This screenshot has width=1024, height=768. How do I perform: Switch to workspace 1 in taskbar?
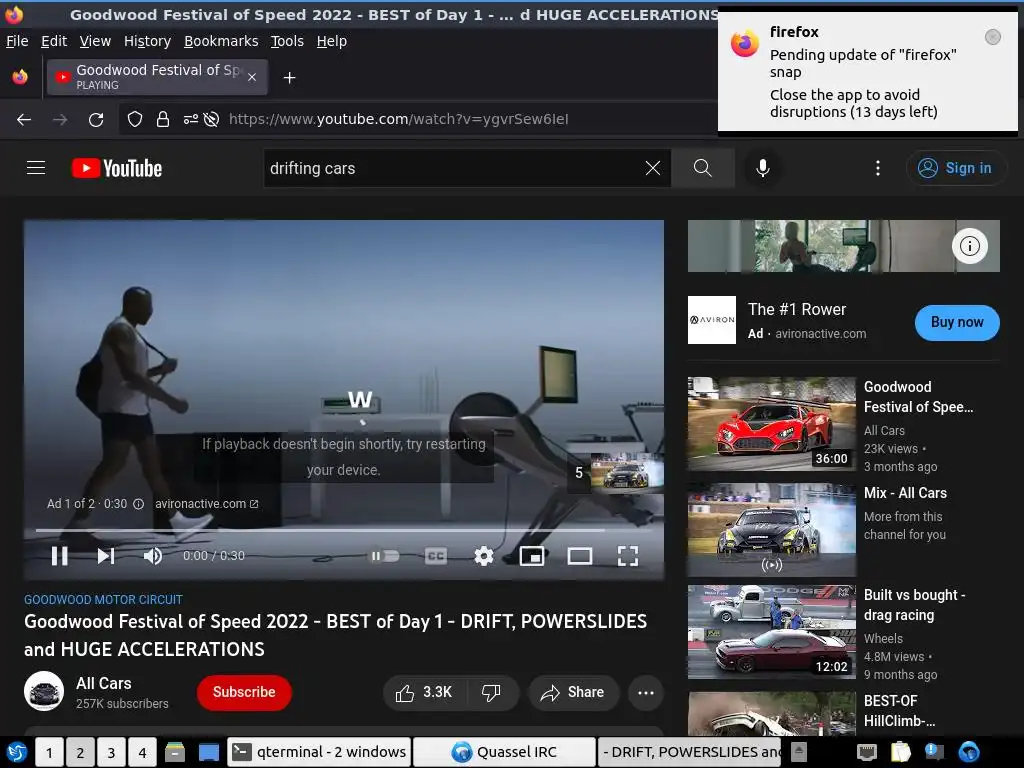tap(49, 752)
